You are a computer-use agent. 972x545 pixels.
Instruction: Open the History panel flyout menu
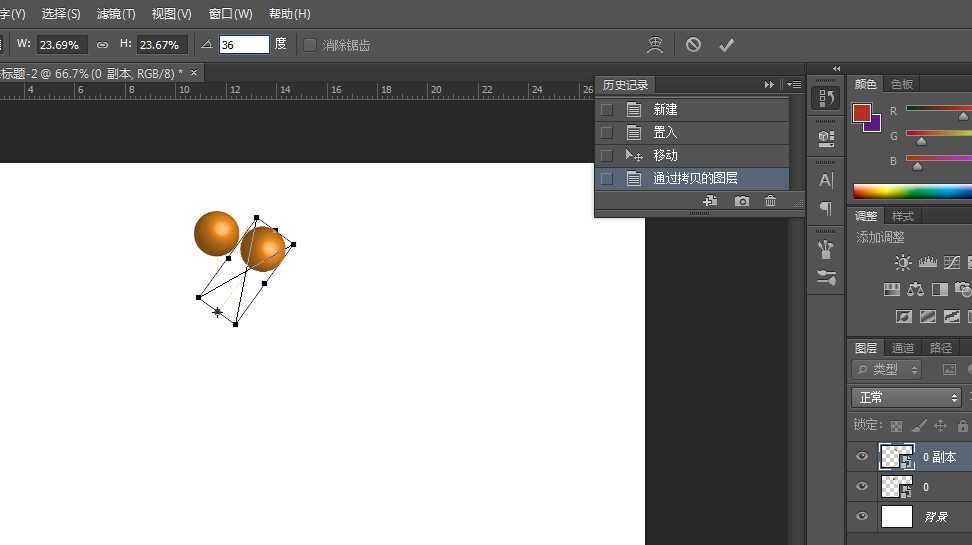(x=794, y=85)
